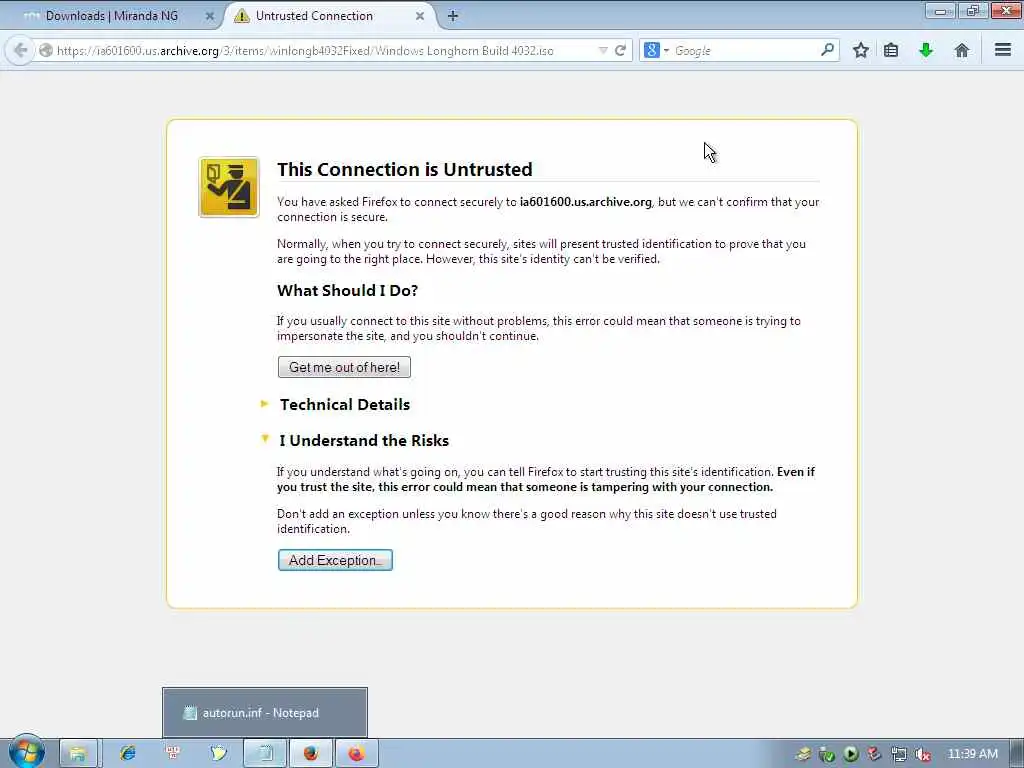The width and height of the screenshot is (1024, 768).
Task: Show bookmarks list icon
Action: tap(891, 50)
